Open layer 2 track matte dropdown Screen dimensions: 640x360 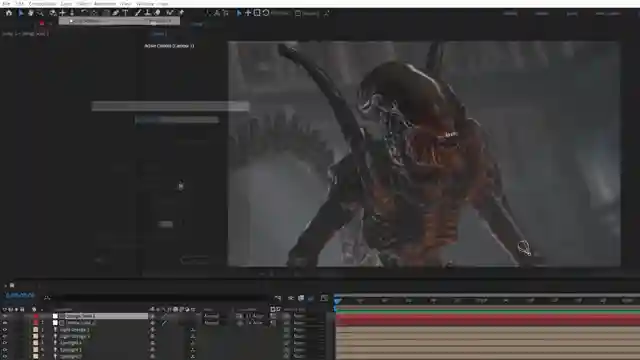pos(255,323)
